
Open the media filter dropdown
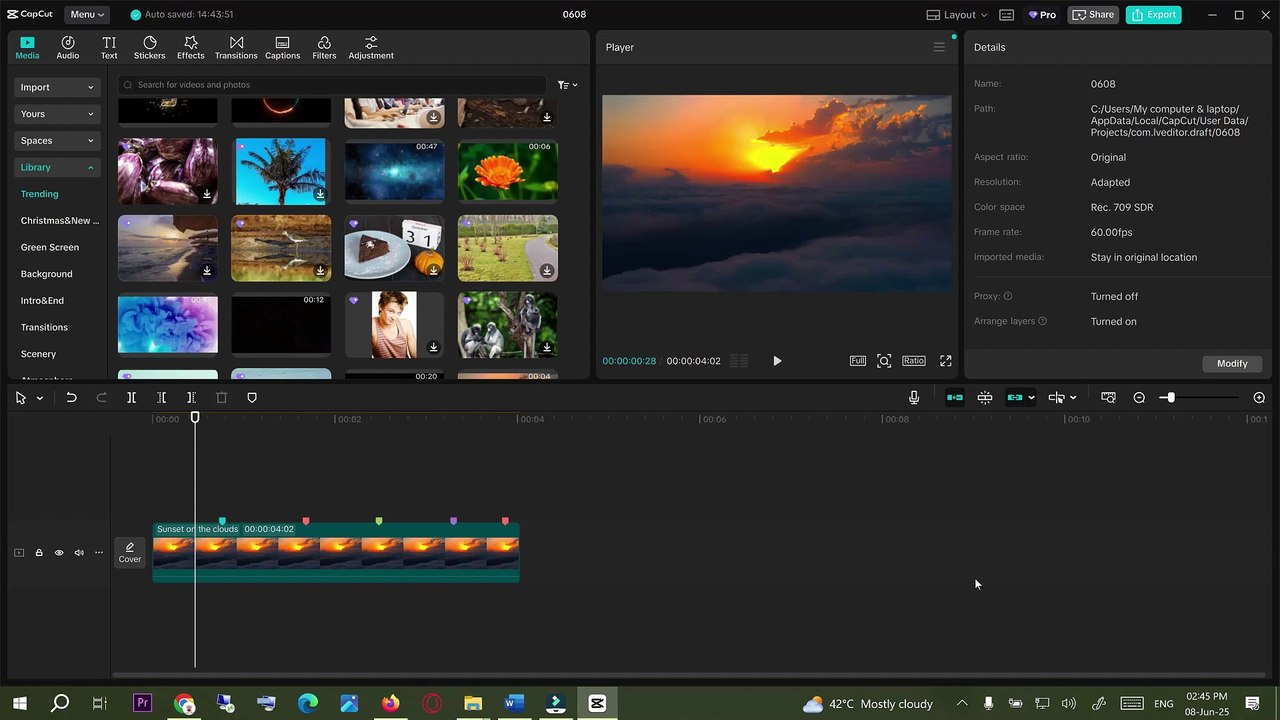(567, 85)
